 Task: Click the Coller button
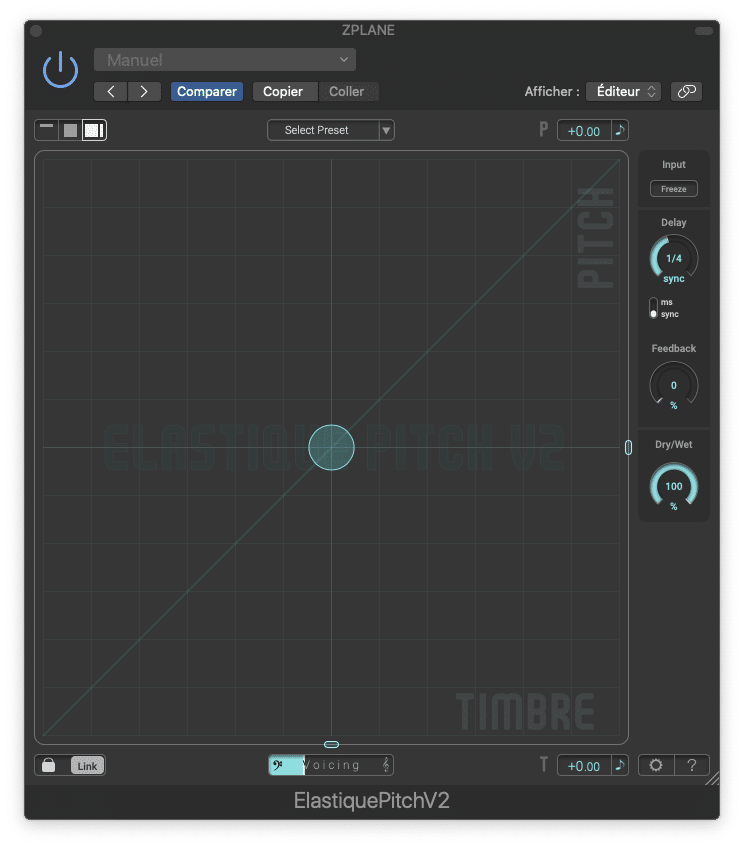347,91
